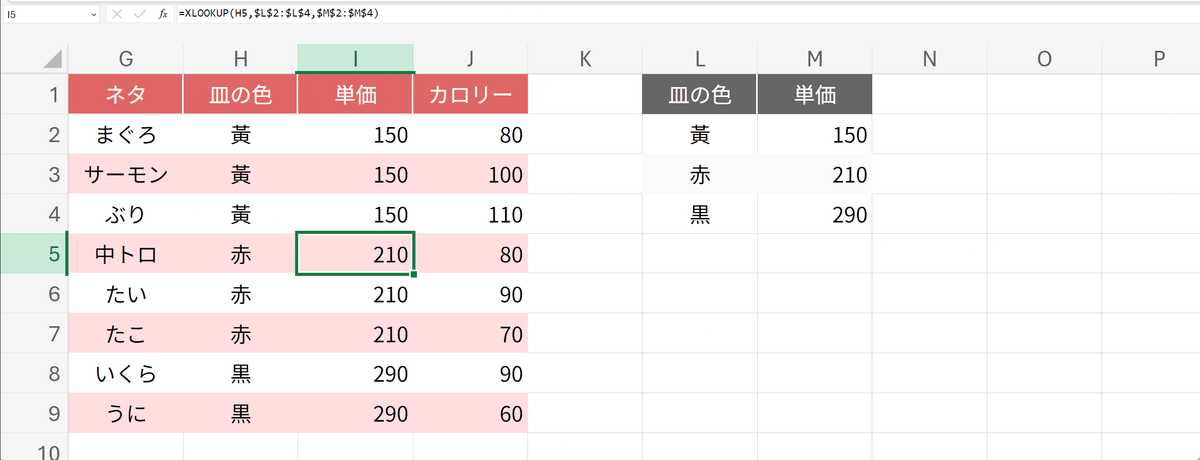The width and height of the screenshot is (1200, 460).
Task: Select the highlighted row 5 header
Action: point(33,255)
